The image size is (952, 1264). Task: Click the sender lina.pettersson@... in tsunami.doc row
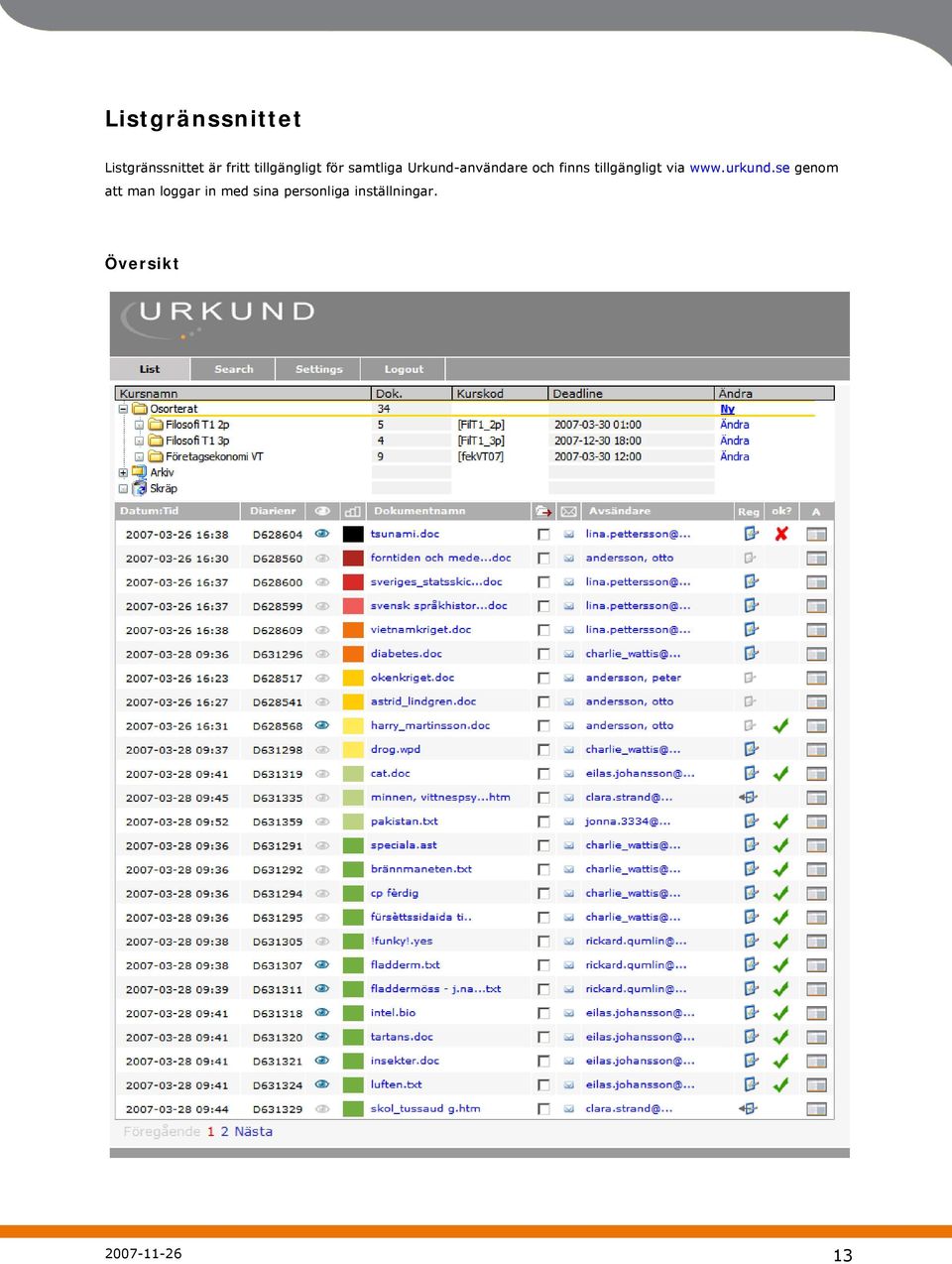[638, 534]
